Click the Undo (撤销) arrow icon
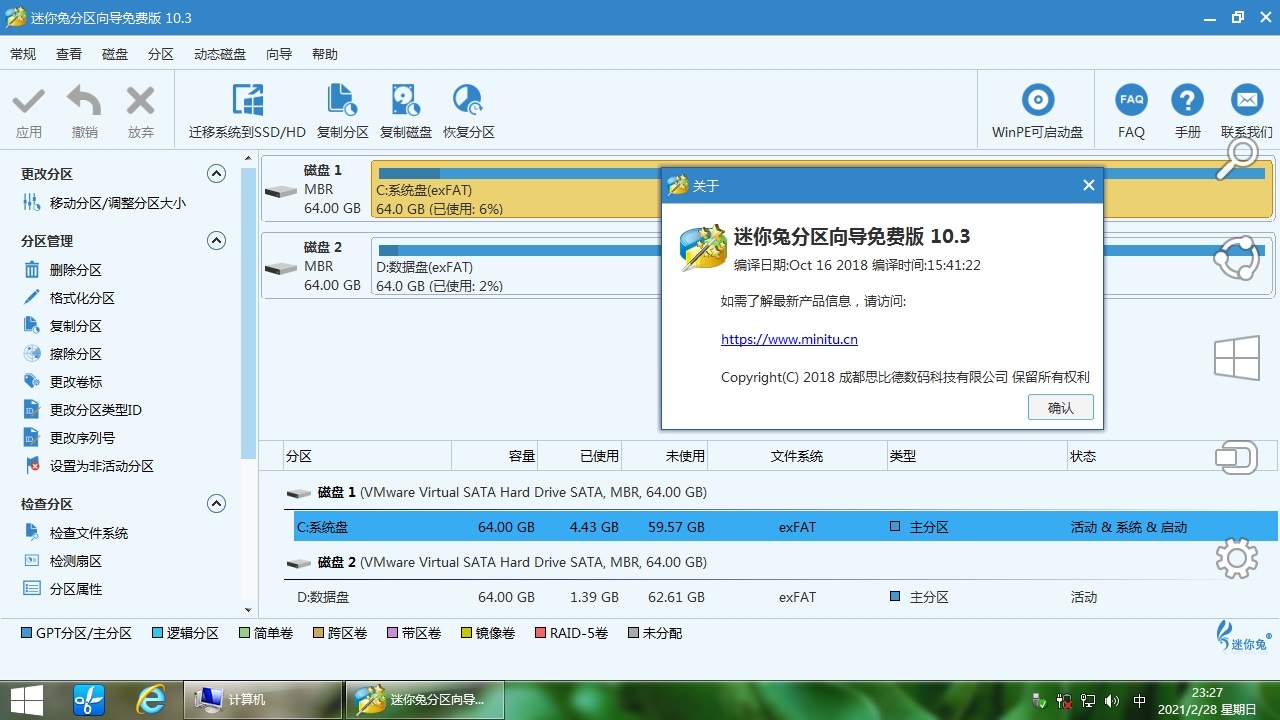This screenshot has height=720, width=1280. tap(84, 101)
